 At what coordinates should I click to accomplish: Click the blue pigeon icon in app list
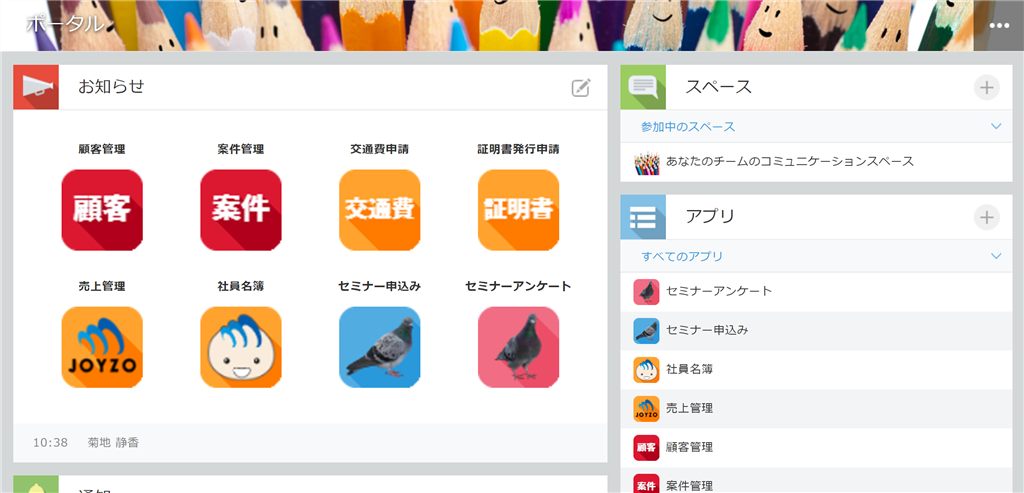pyautogui.click(x=647, y=330)
